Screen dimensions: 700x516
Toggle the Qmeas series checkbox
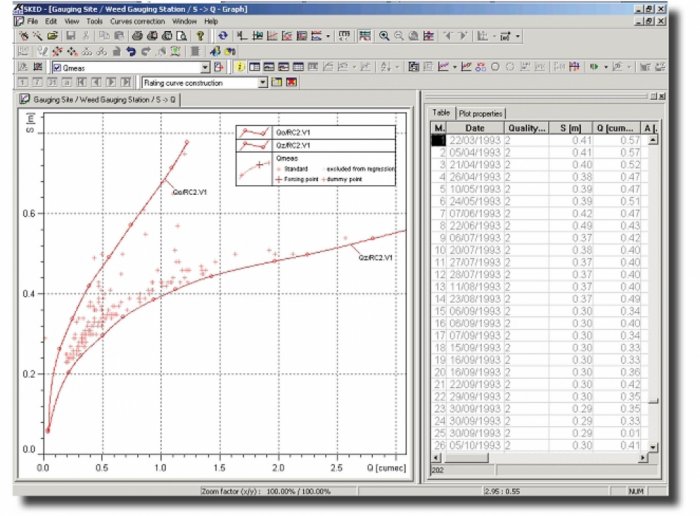(x=57, y=68)
